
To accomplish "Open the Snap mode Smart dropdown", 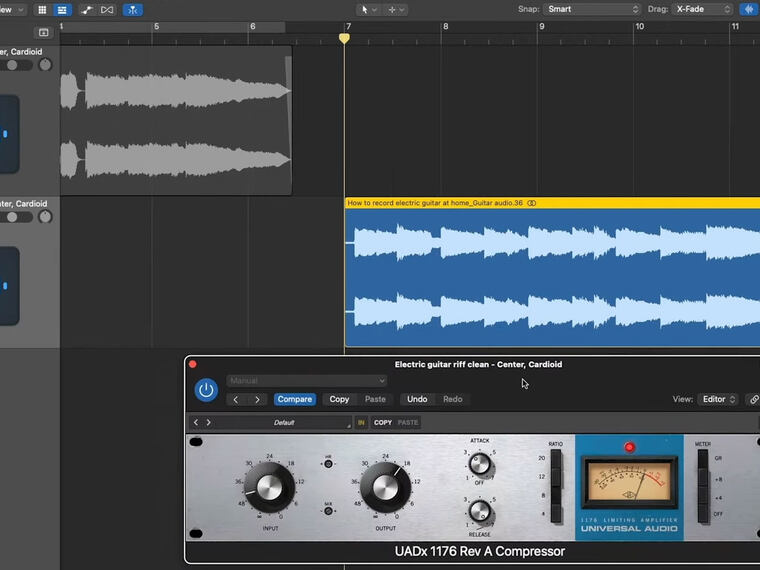I will tap(592, 9).
